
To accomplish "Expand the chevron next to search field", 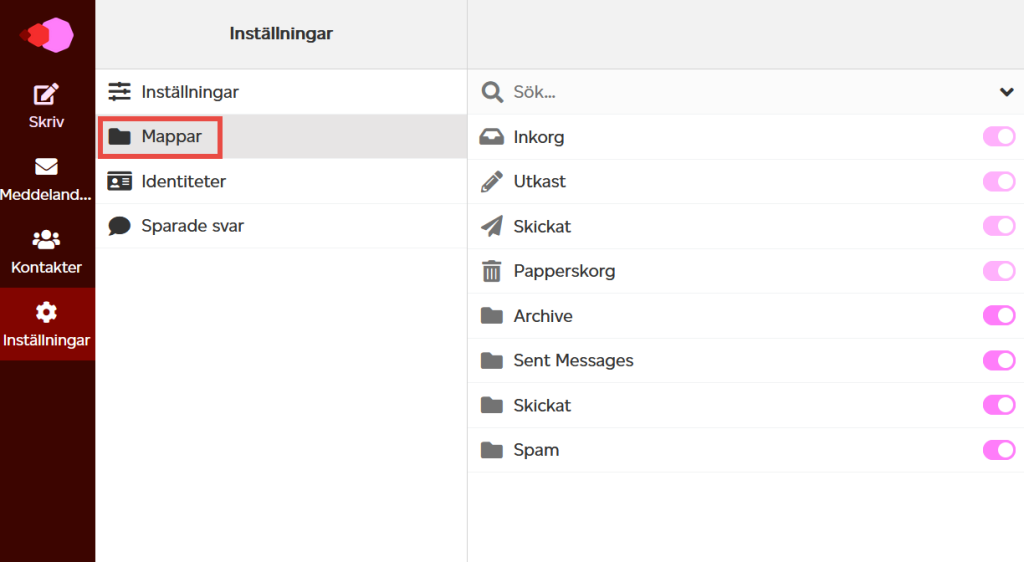I will [x=1006, y=92].
